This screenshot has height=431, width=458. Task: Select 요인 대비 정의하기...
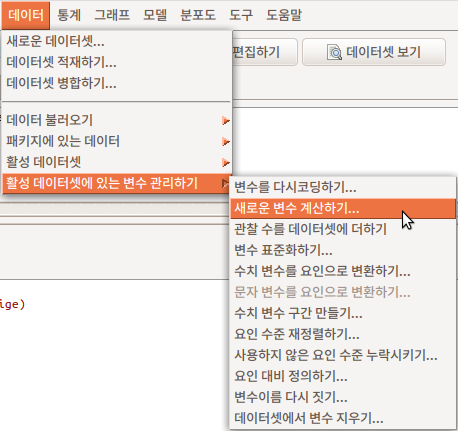click(343, 376)
